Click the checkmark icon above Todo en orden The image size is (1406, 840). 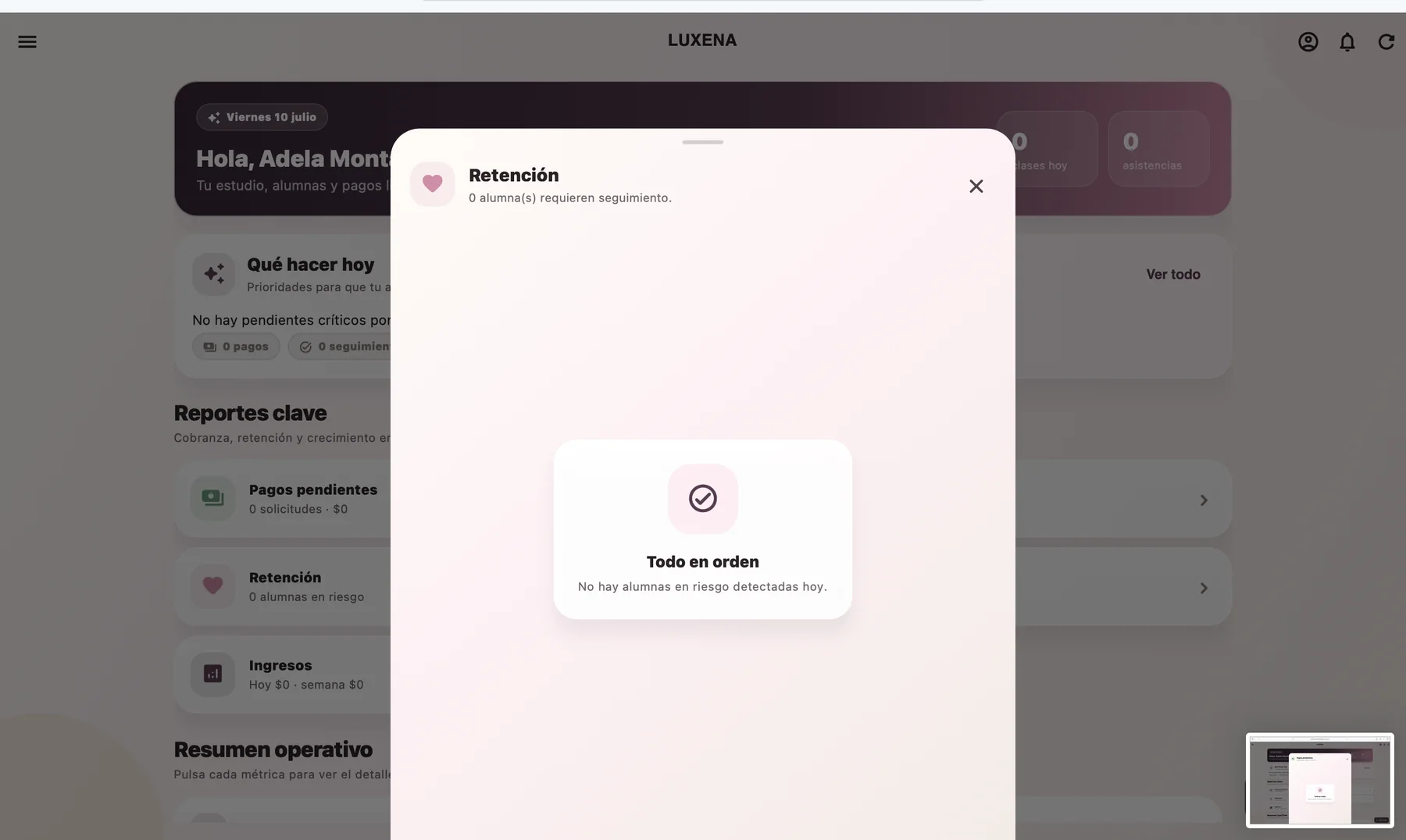[703, 499]
